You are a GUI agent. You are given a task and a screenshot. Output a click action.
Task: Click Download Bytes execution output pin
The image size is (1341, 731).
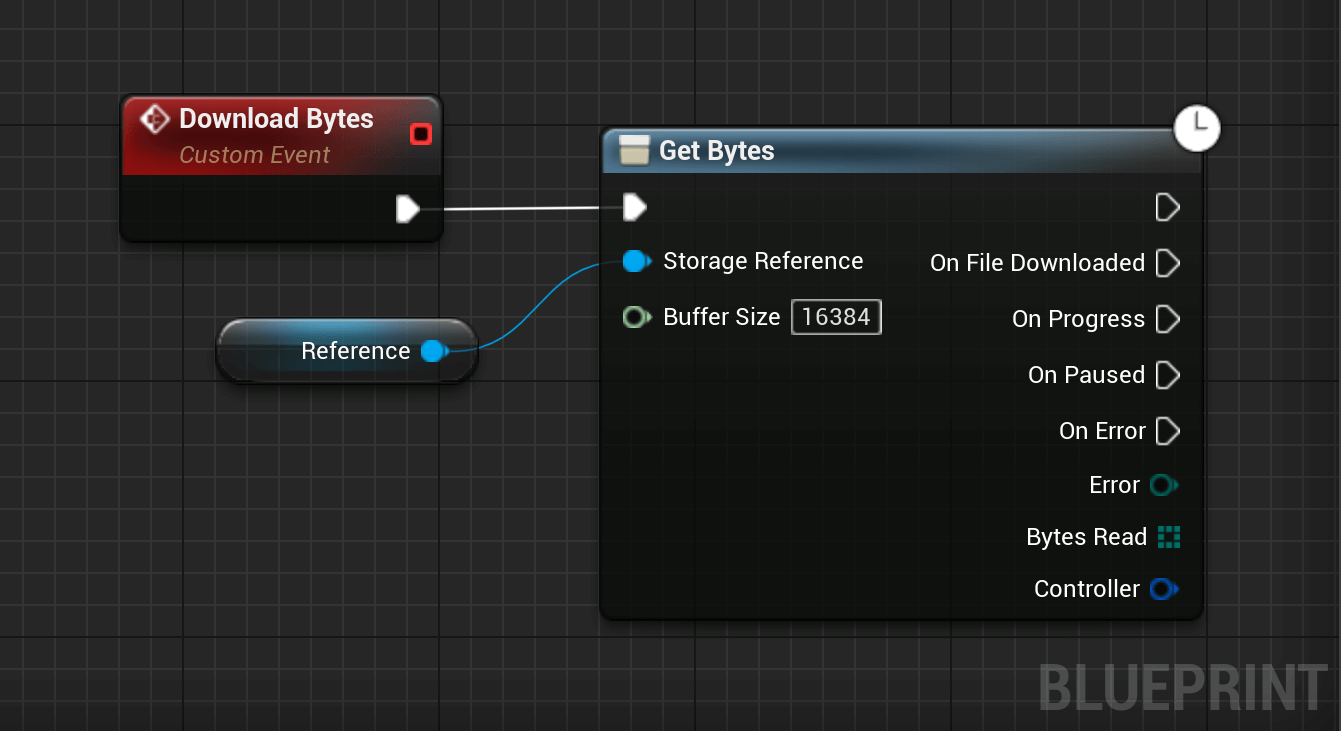point(407,209)
